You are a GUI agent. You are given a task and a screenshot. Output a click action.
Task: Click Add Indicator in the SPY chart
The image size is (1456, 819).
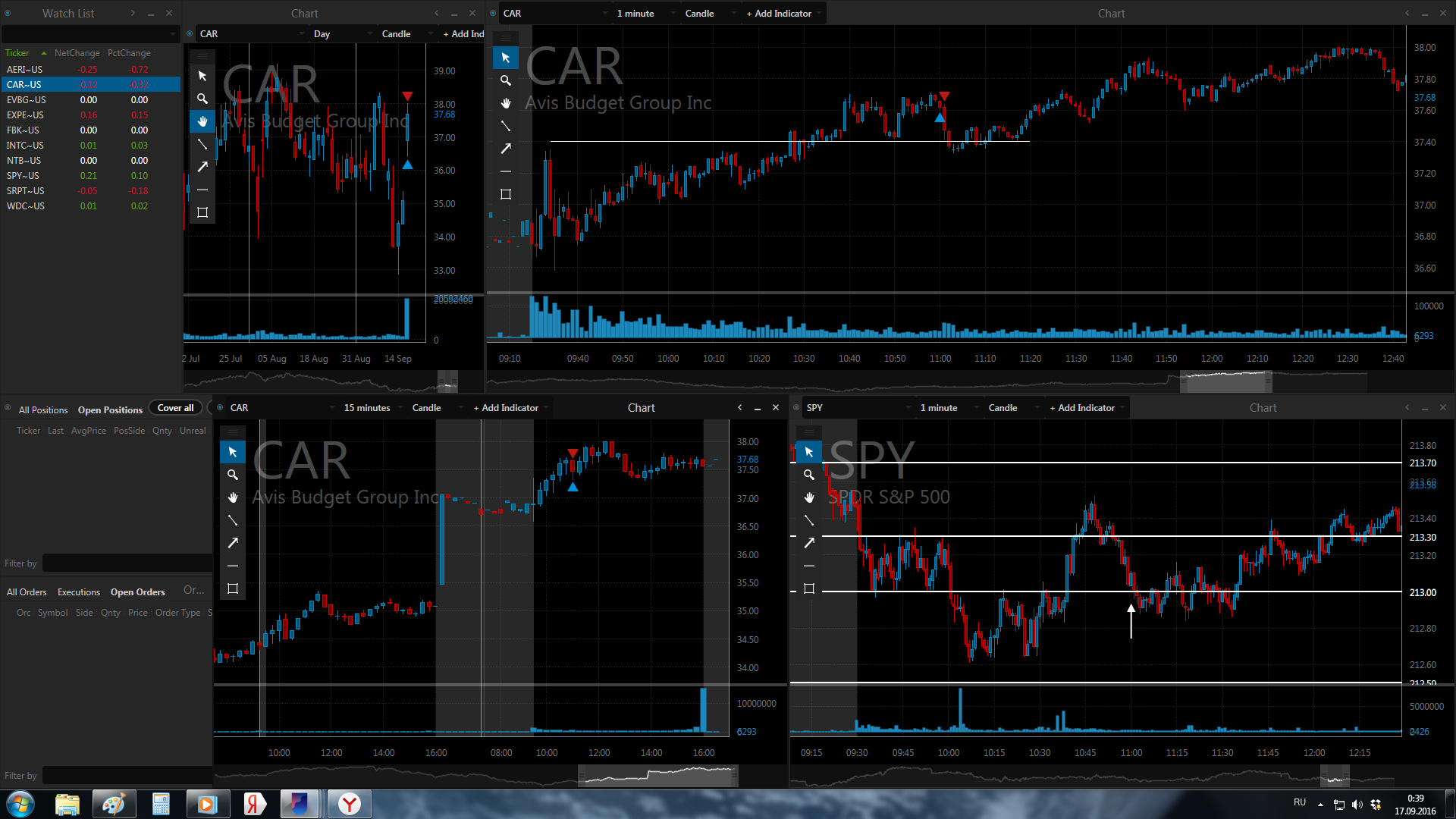pos(1087,408)
